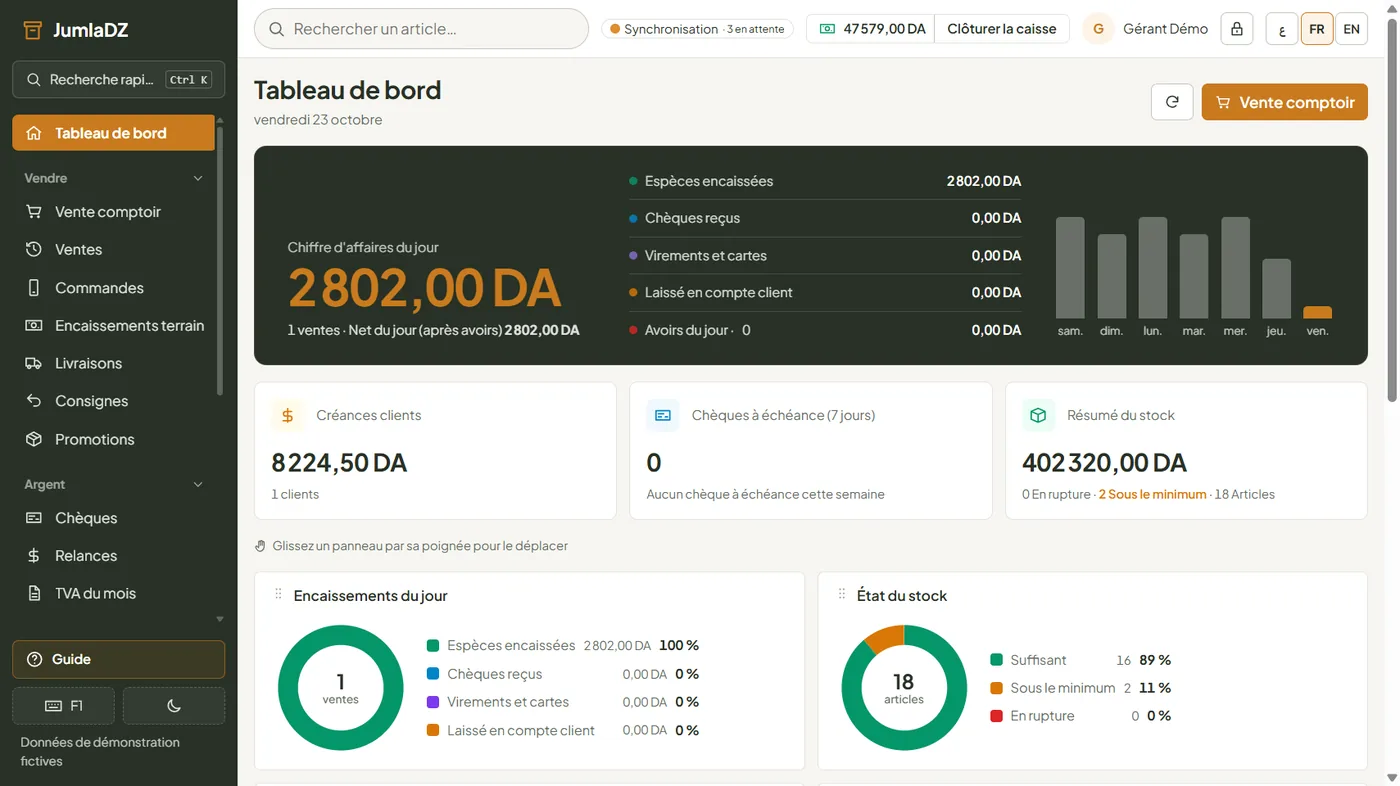Screen dimensions: 1400x786
Task: Go to Encaissements terrain in the sidebar
Action: (113, 325)
